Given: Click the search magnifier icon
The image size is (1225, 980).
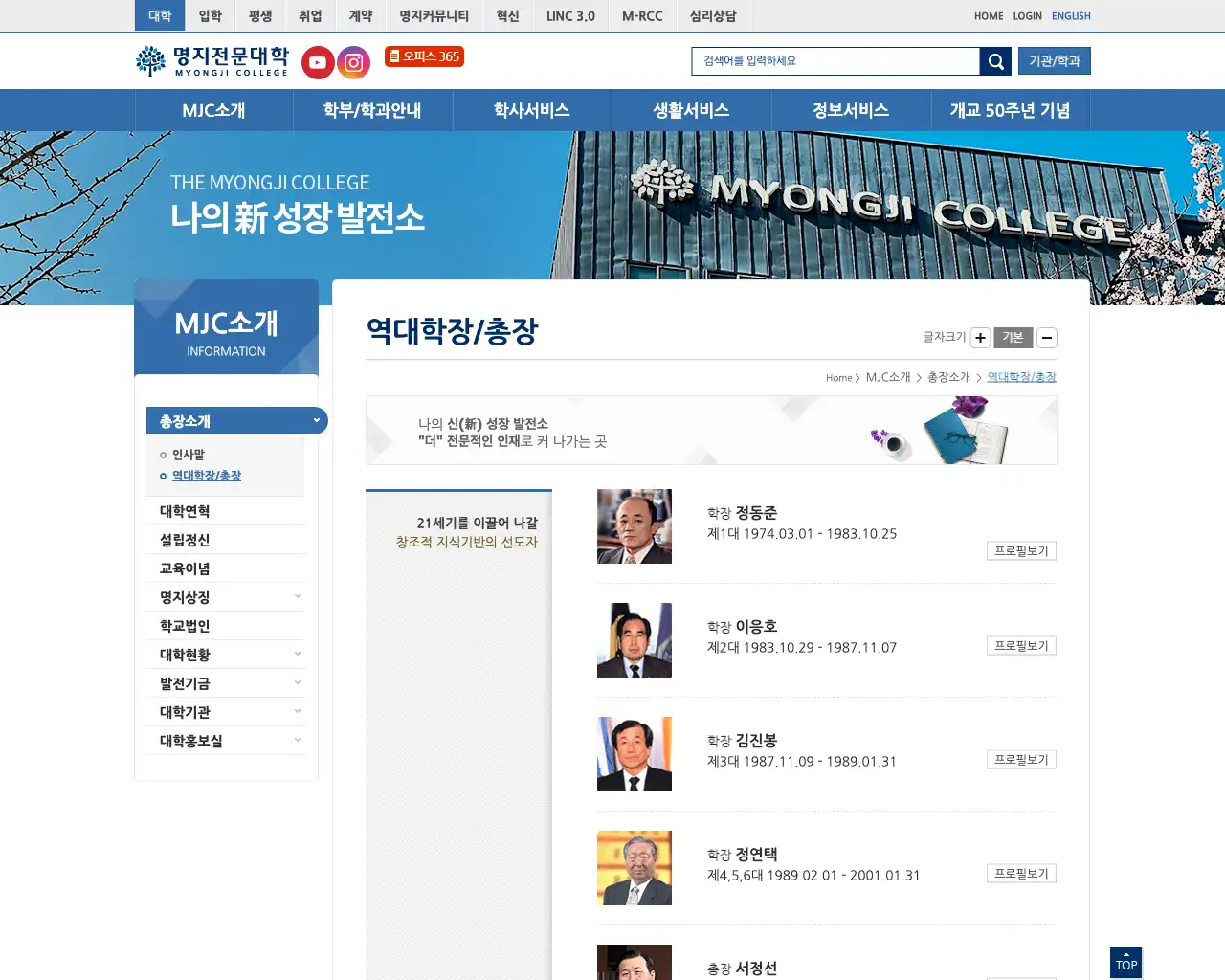Looking at the screenshot, I should pyautogui.click(x=995, y=61).
